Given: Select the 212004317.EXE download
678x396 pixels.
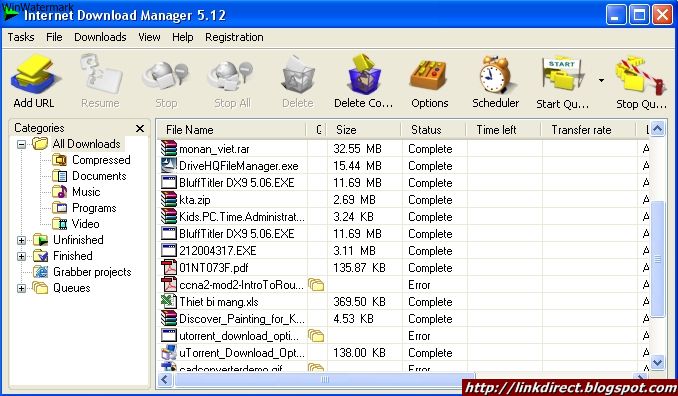Looking at the screenshot, I should [x=217, y=251].
